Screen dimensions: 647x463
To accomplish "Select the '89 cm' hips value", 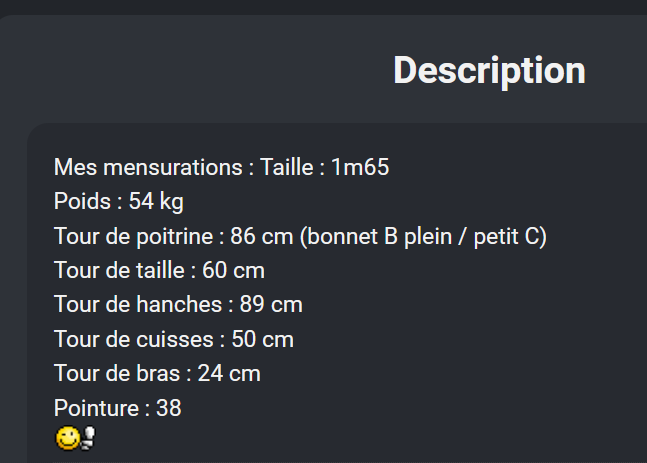I will point(271,305).
